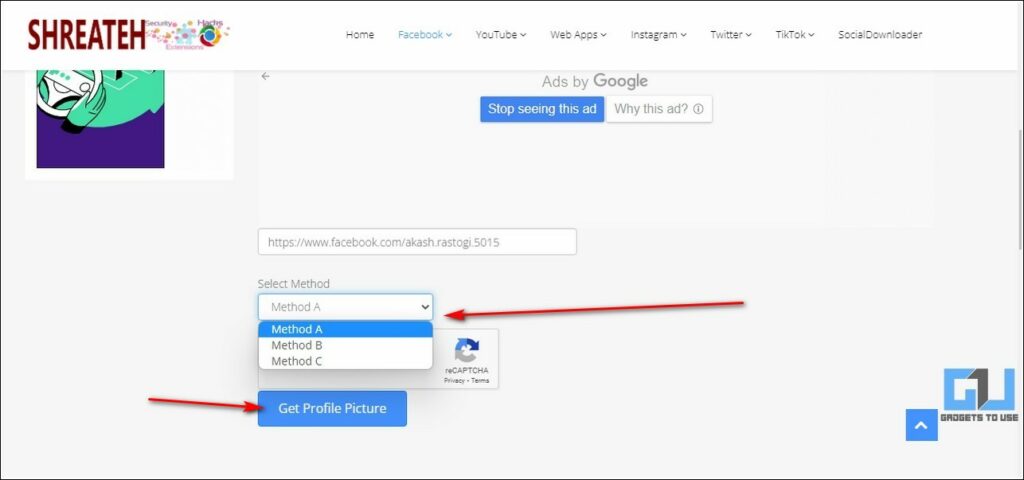Viewport: 1024px width, 480px height.
Task: Open the Home menu item
Action: (359, 34)
